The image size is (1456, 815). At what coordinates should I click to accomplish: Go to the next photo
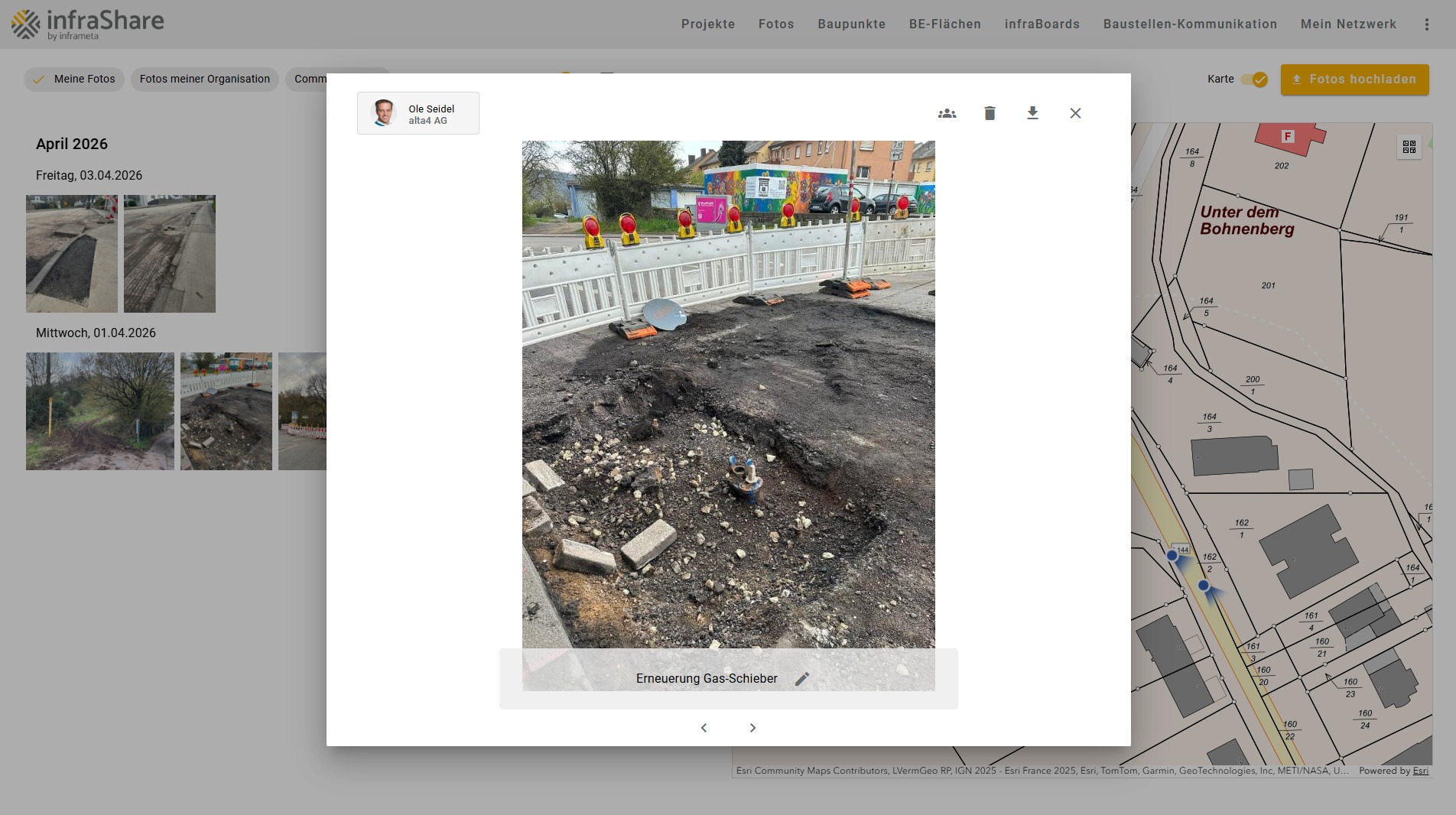(752, 728)
